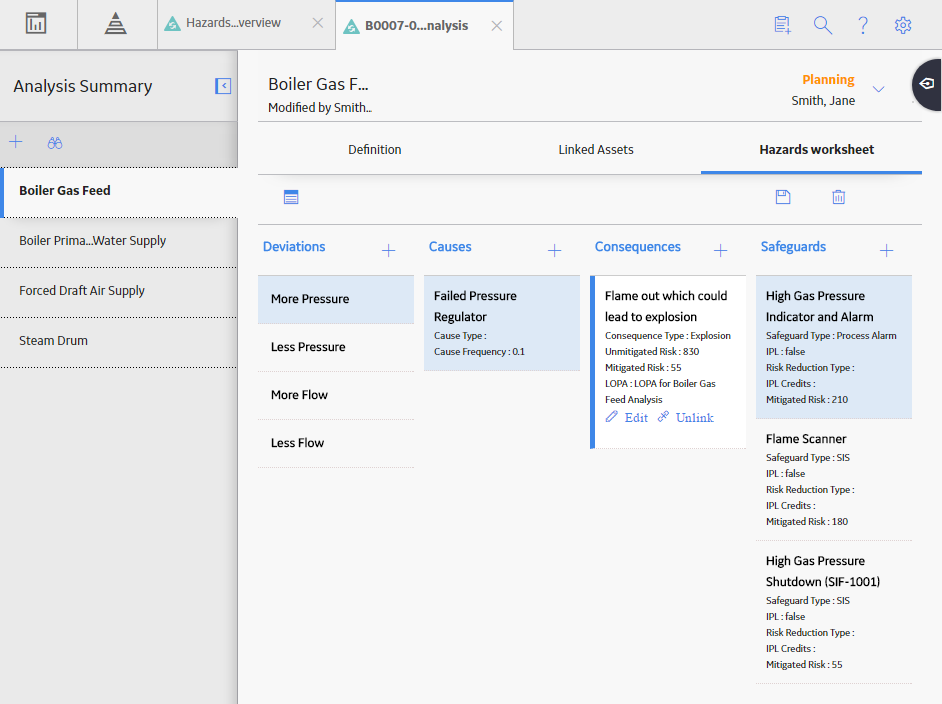Open the Linked Assets tab

coord(596,150)
